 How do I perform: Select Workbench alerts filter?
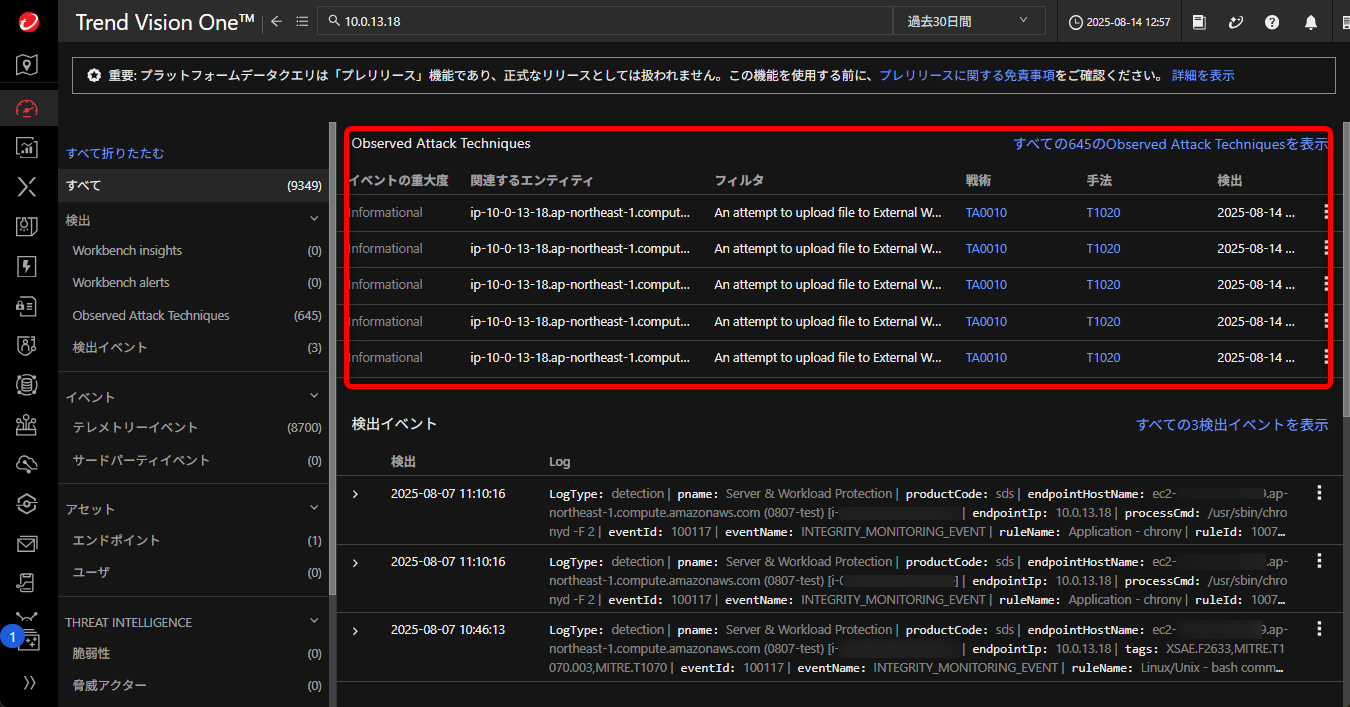pyautogui.click(x=194, y=283)
